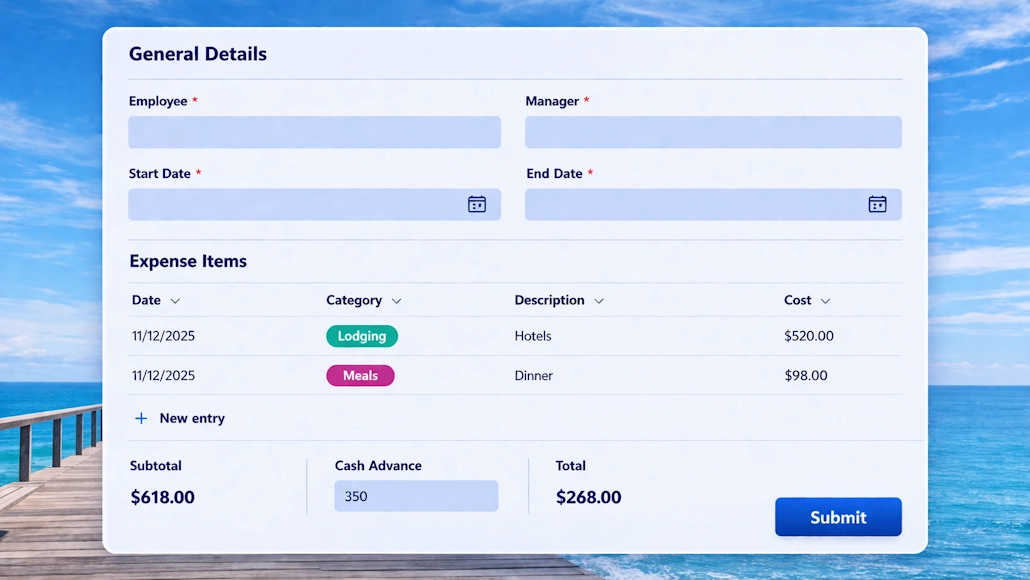Click the Expense Items section heading

coord(188,261)
